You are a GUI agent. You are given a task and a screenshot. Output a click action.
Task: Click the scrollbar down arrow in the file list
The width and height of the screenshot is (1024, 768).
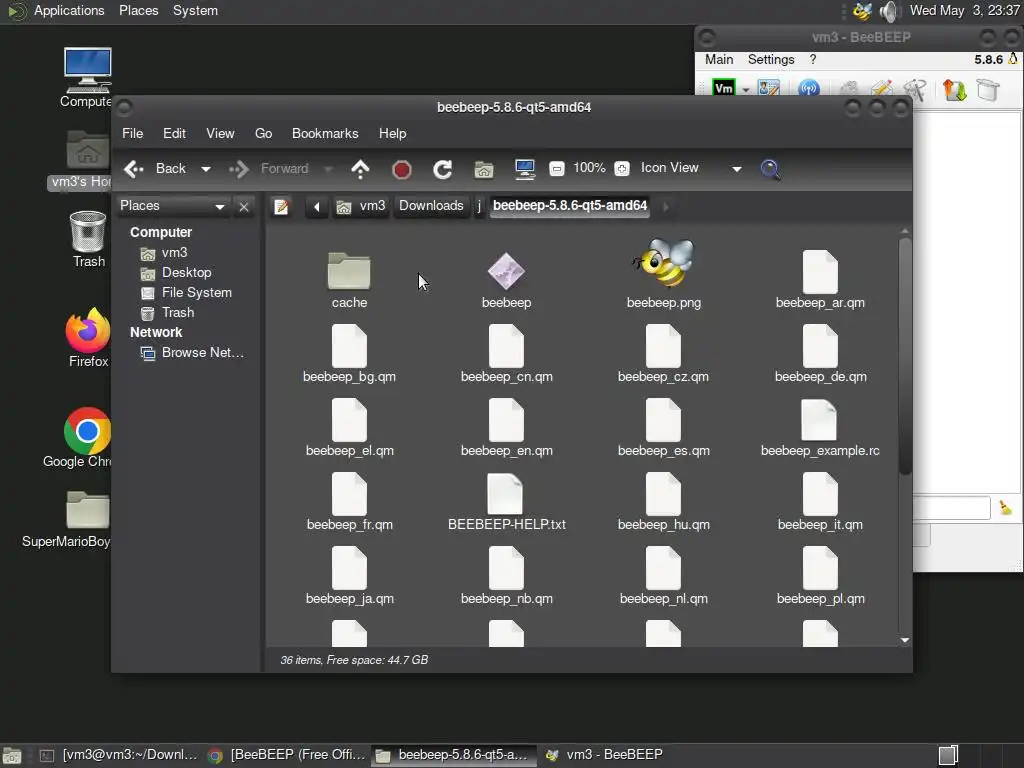pyautogui.click(x=904, y=641)
